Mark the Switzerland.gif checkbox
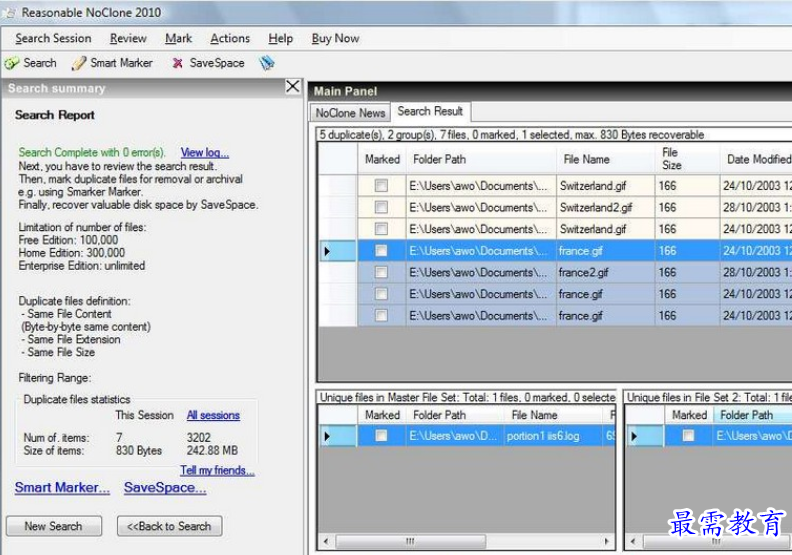Viewport: 792px width, 555px height. pos(381,186)
